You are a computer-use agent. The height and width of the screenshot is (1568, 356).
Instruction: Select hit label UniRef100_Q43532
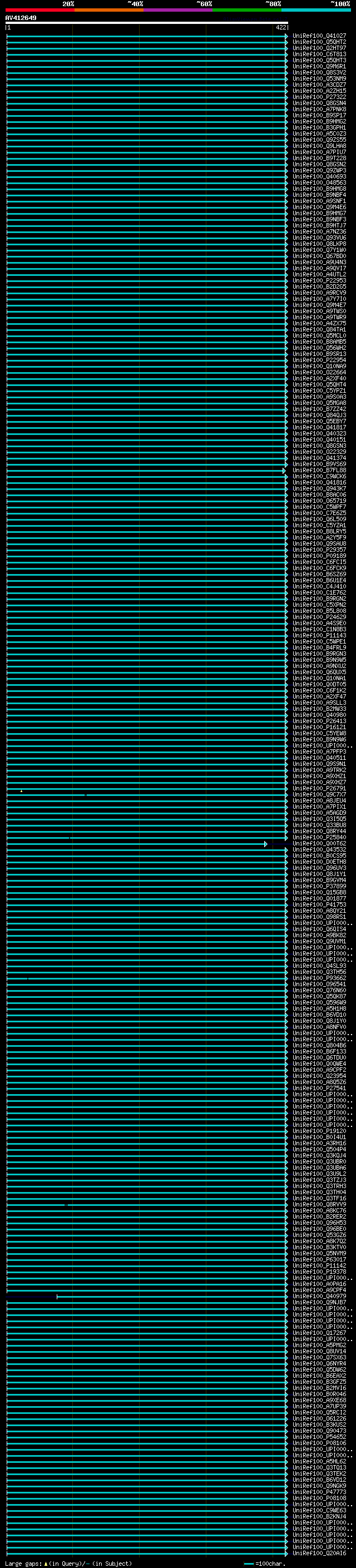click(319, 850)
